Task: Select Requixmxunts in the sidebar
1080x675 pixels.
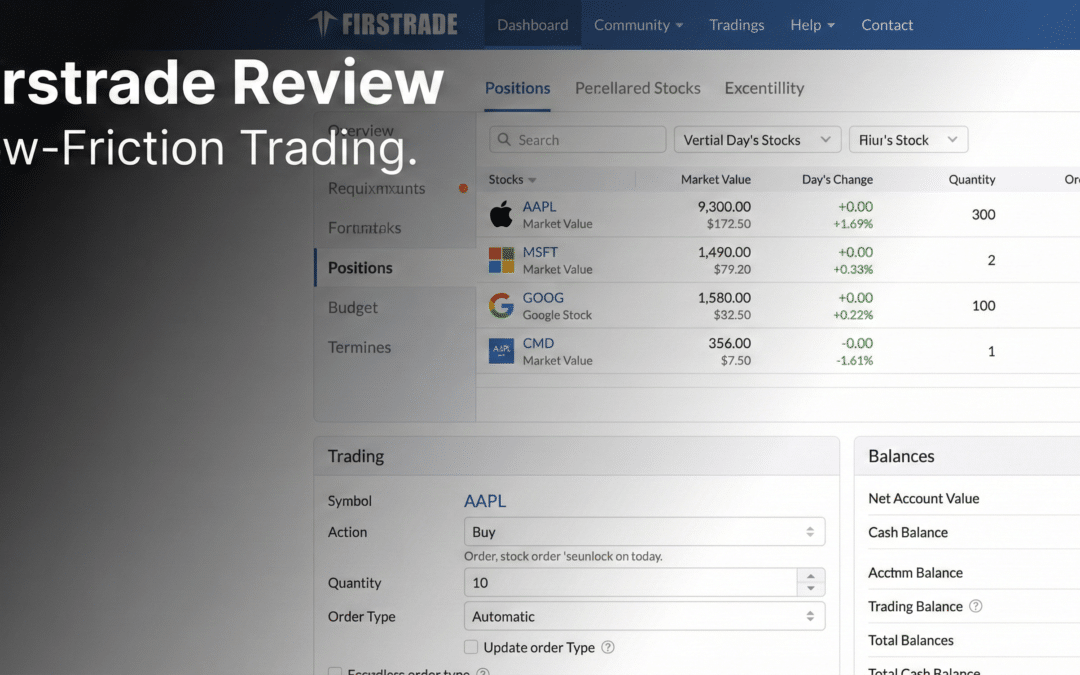Action: pyautogui.click(x=376, y=188)
